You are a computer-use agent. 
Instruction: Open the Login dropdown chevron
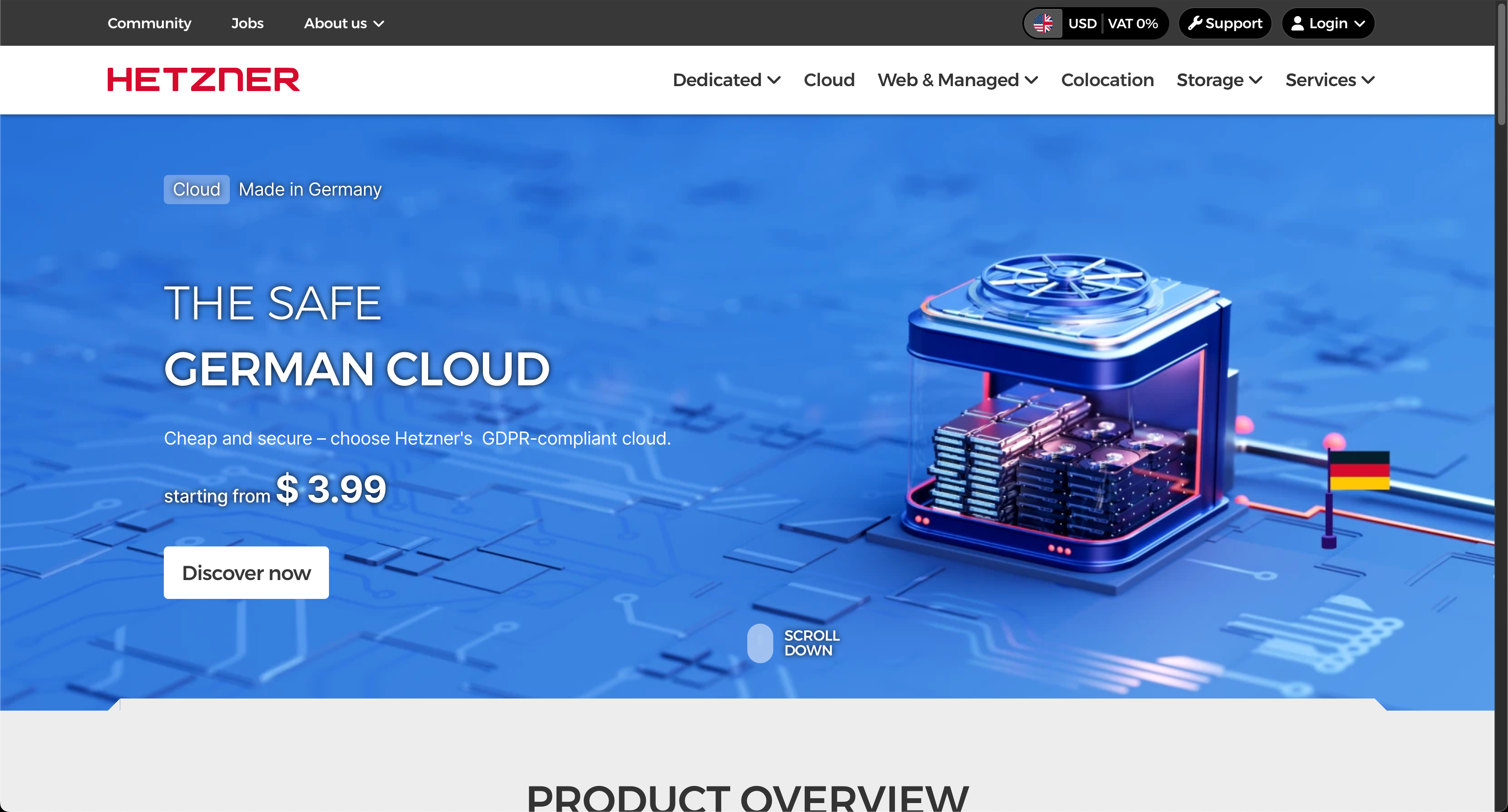pyautogui.click(x=1360, y=24)
